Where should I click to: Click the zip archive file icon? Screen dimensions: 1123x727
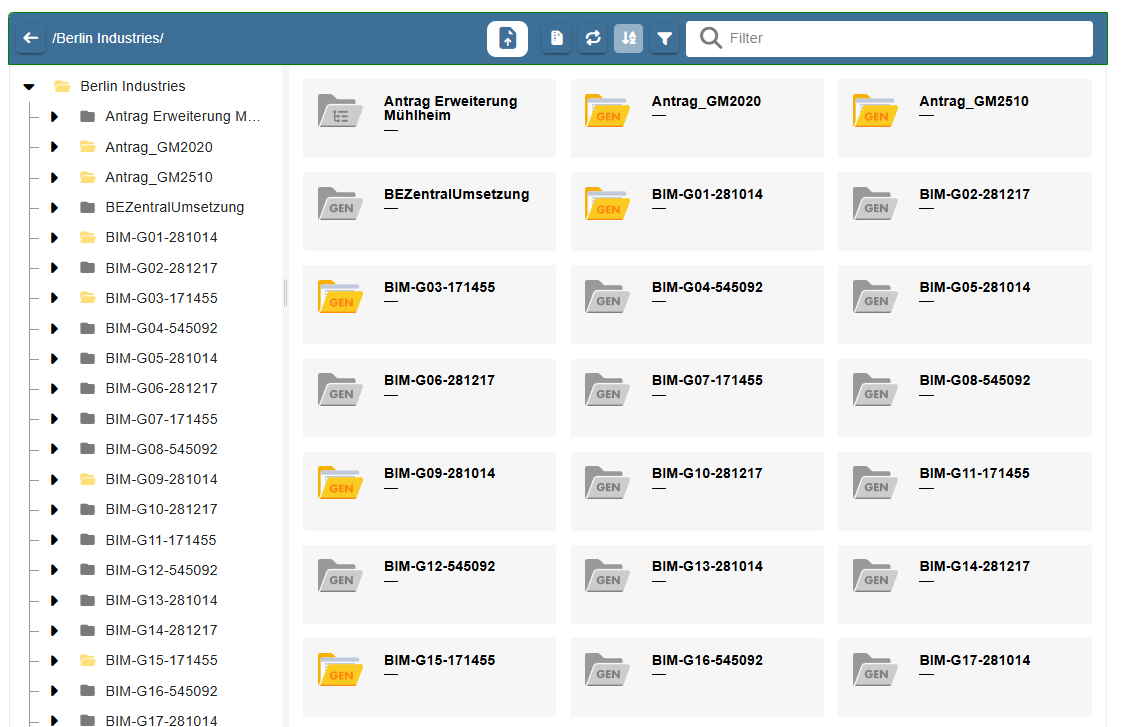[x=557, y=39]
